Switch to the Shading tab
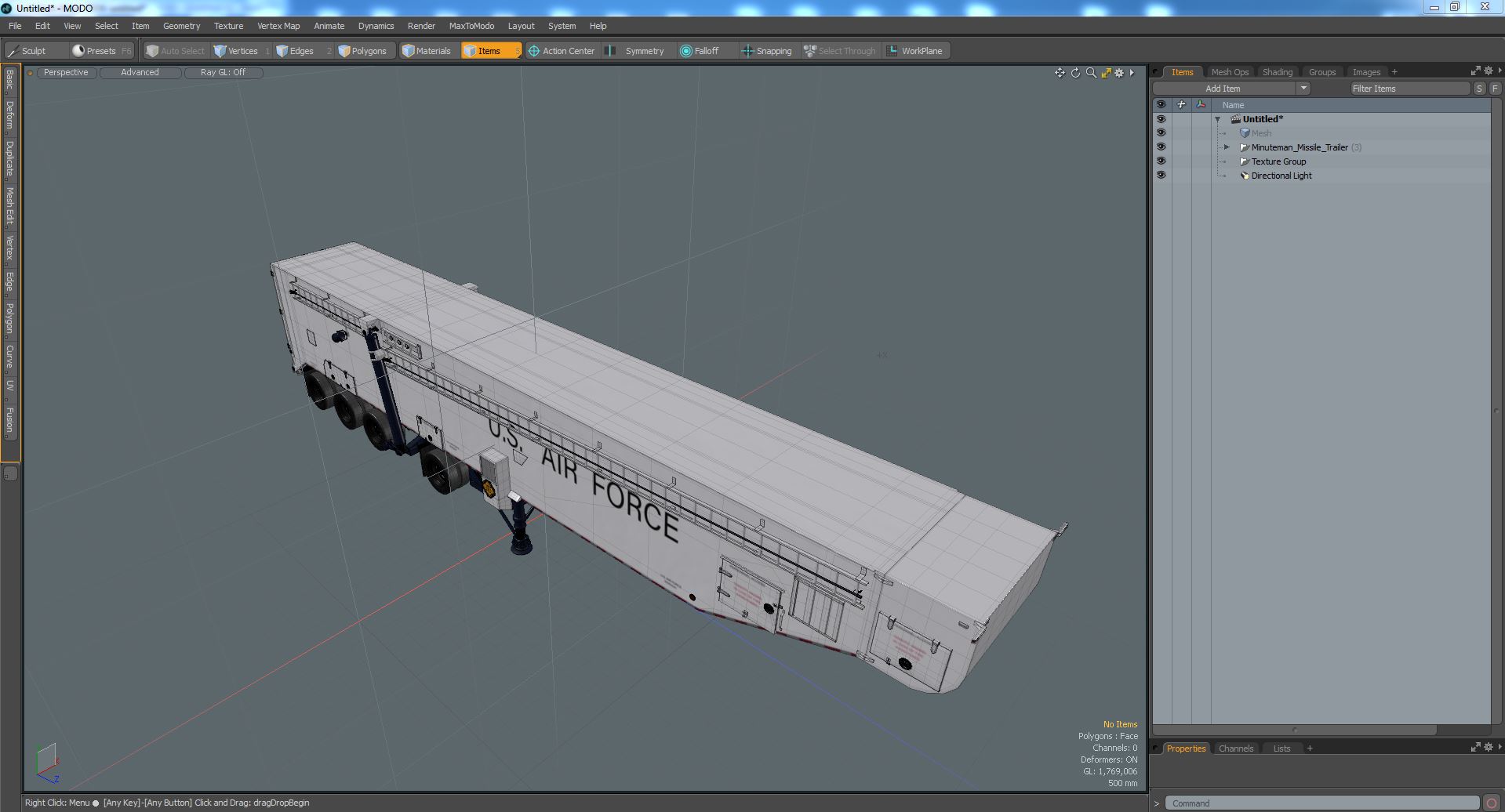The width and height of the screenshot is (1505, 812). (1277, 72)
